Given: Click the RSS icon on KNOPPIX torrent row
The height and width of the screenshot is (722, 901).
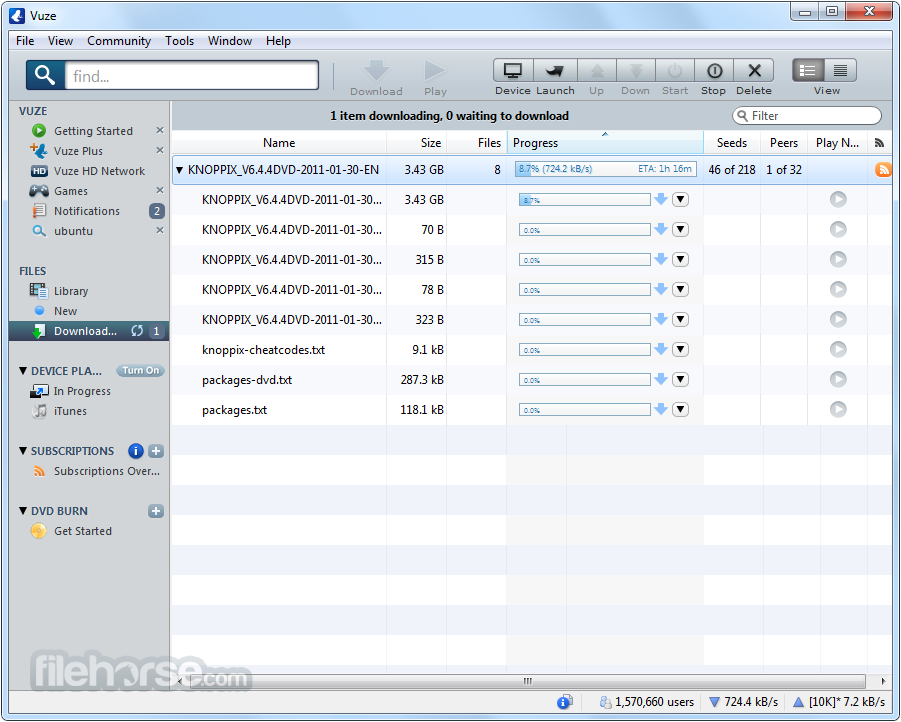Looking at the screenshot, I should (883, 170).
